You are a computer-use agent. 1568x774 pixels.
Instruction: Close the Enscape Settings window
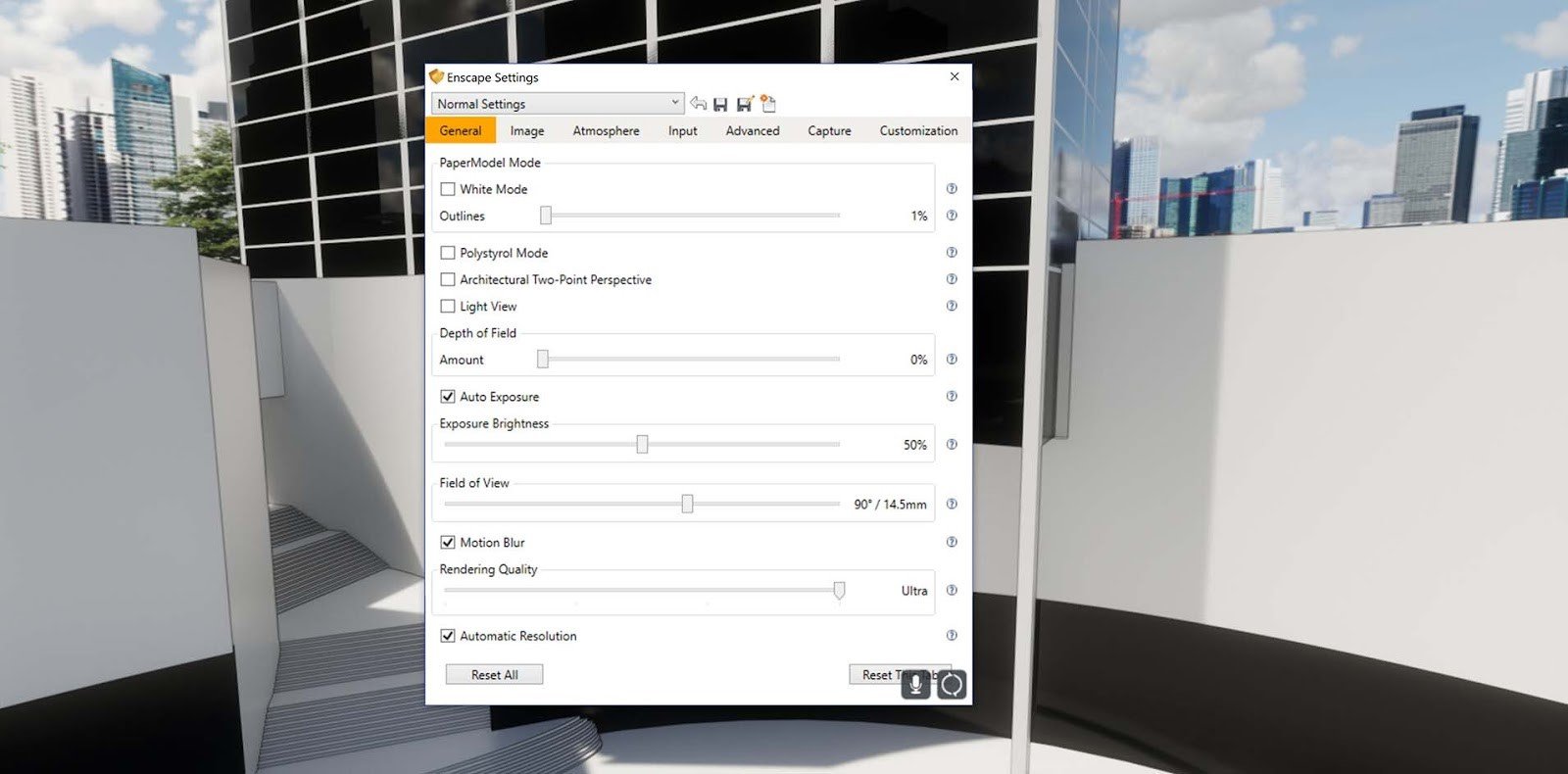[955, 76]
